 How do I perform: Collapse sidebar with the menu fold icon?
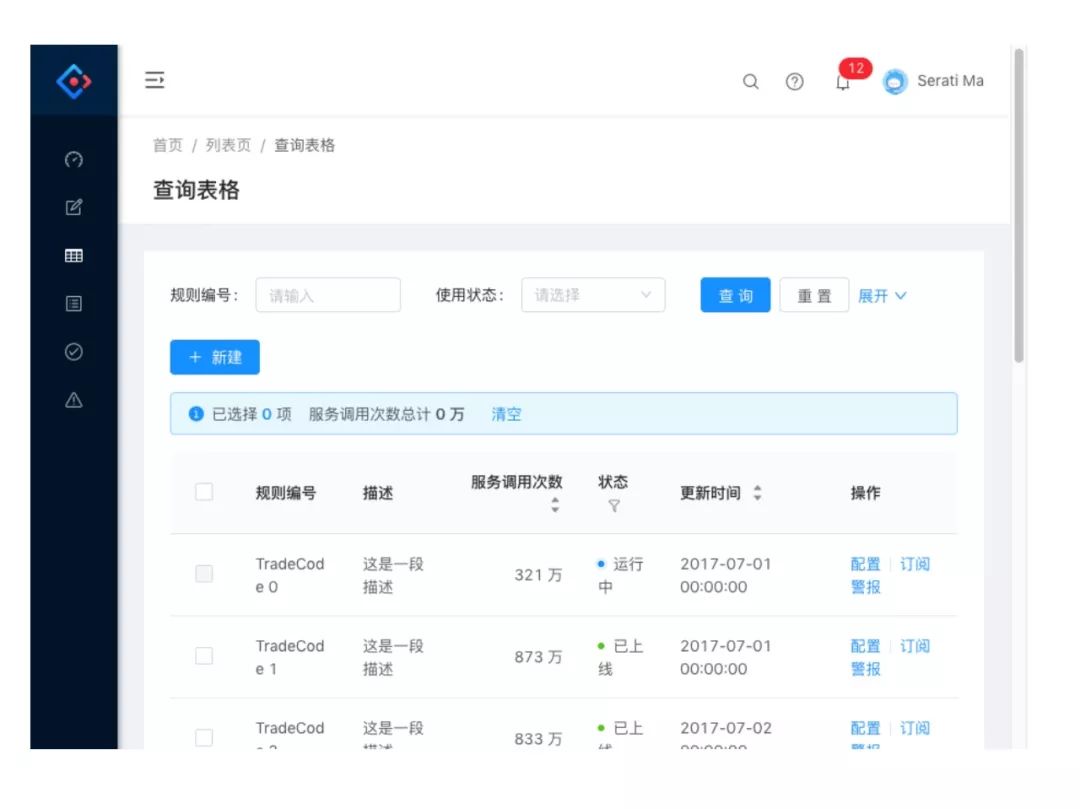154,80
